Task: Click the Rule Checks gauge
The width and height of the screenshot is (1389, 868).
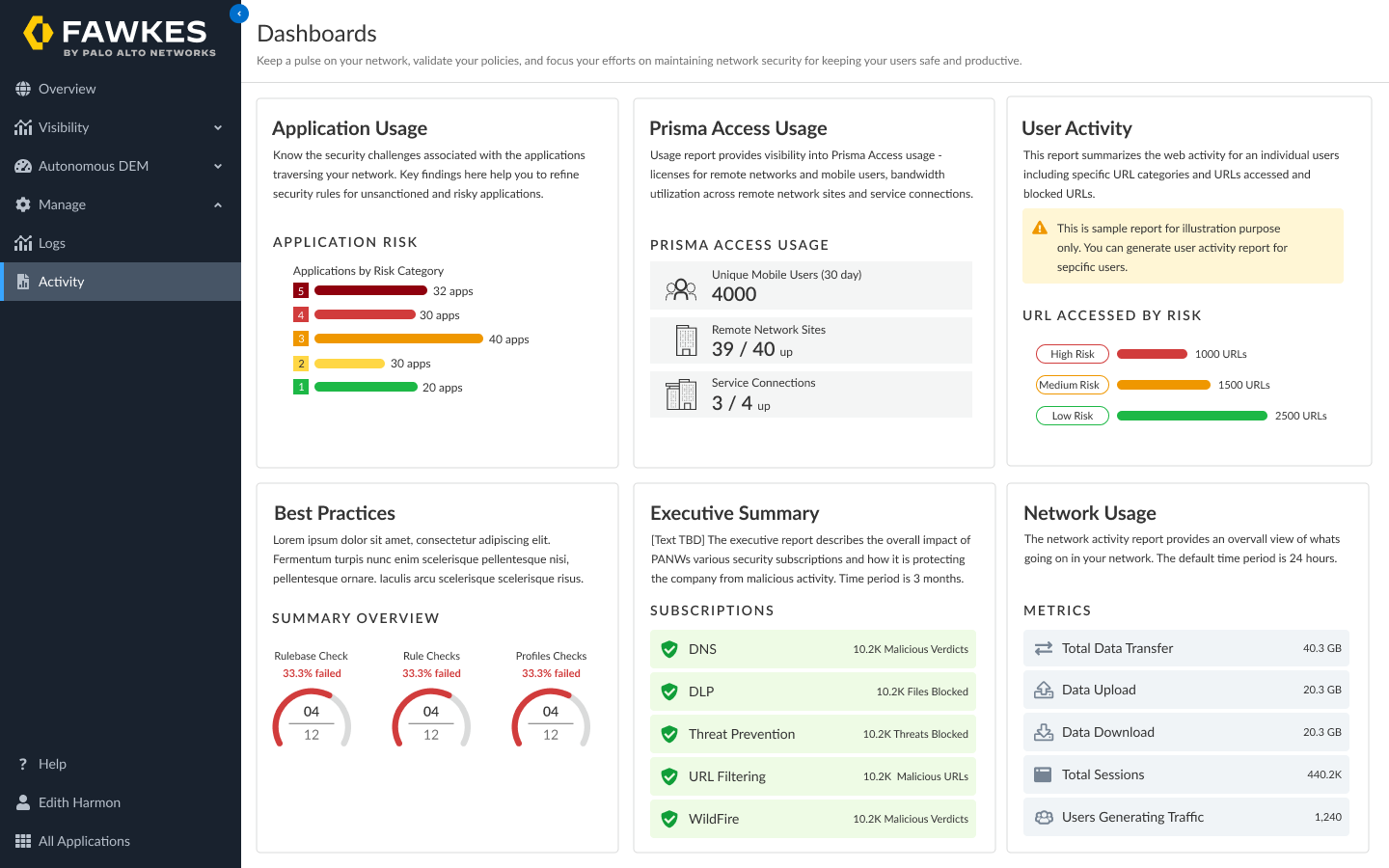Action: coord(431,719)
